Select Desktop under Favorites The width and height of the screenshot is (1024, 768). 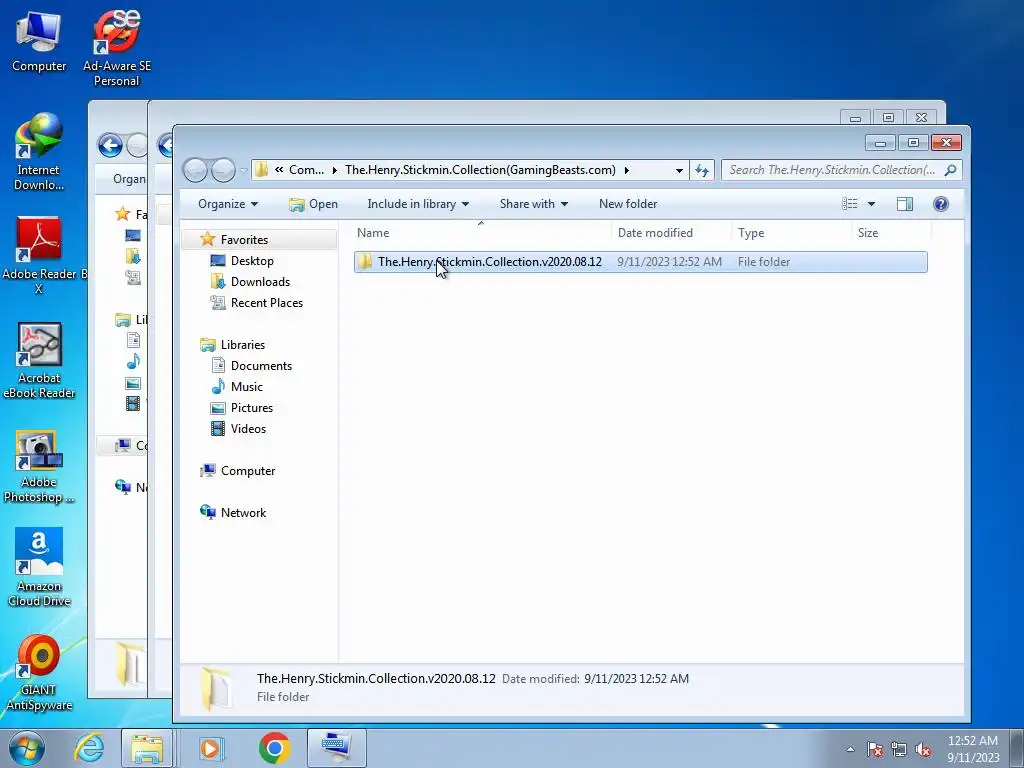pos(252,261)
